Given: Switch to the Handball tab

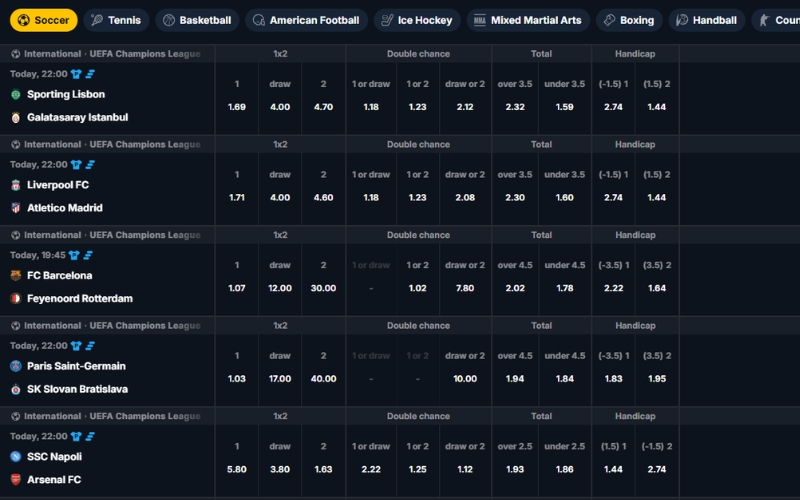Looking at the screenshot, I should (707, 20).
